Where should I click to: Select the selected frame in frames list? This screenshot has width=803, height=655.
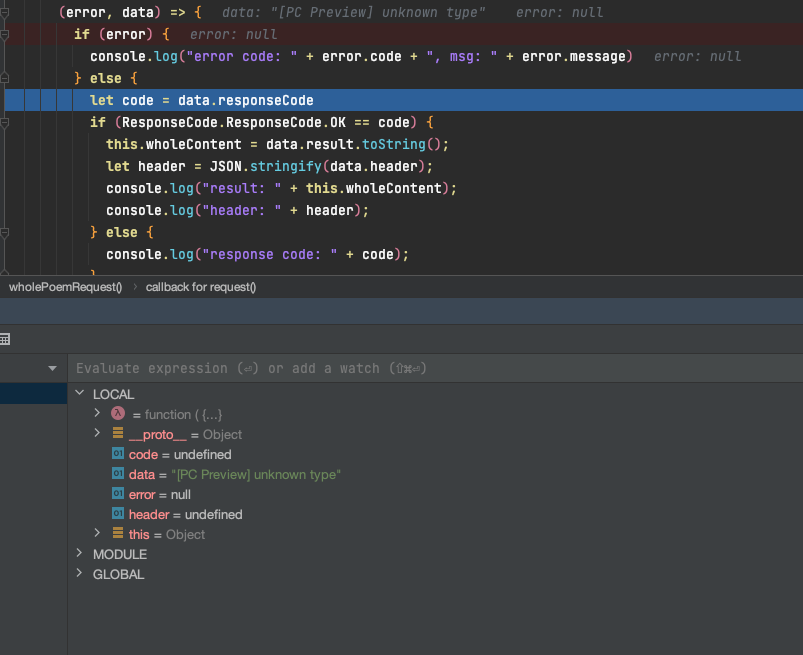coord(33,393)
